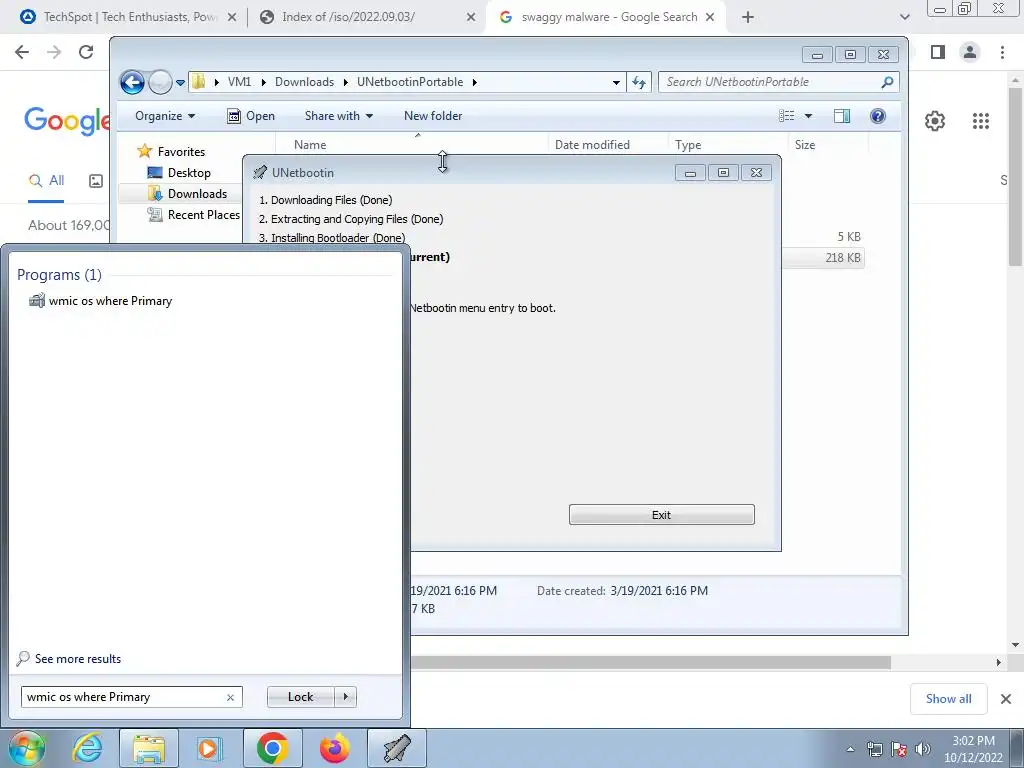Click Explorer back navigation button
This screenshot has height=768, width=1024.
(133, 82)
